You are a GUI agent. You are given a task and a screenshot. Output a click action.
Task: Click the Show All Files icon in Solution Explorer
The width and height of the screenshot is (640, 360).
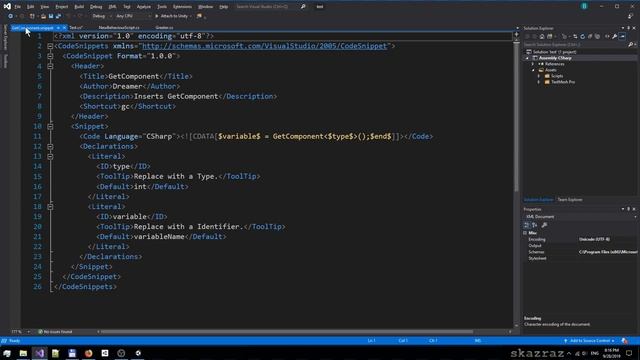(597, 36)
